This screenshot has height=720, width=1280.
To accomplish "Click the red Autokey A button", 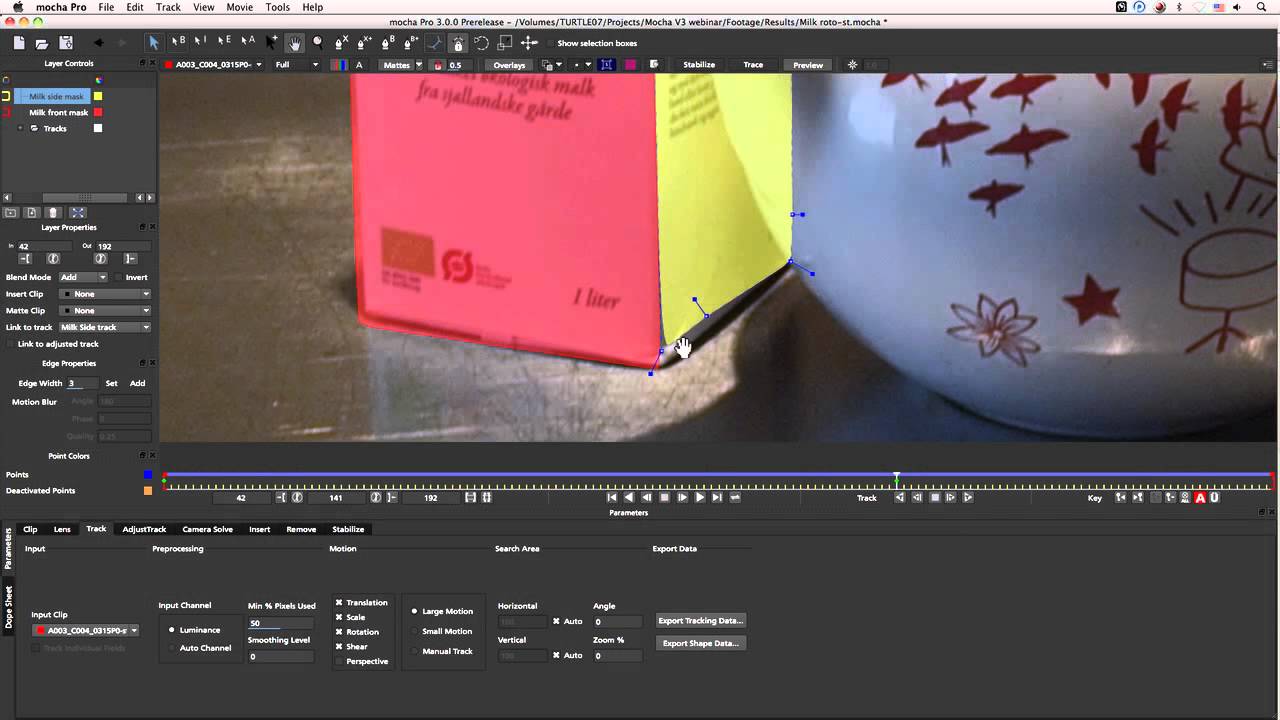I will click(1200, 497).
